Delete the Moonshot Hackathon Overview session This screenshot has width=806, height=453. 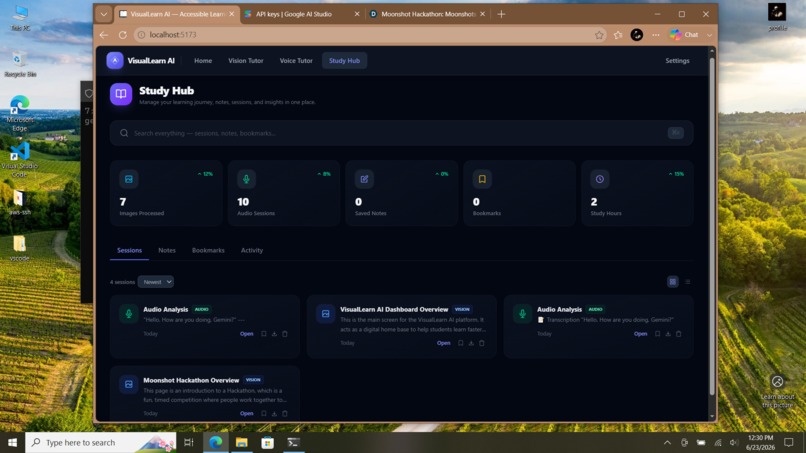(285, 413)
